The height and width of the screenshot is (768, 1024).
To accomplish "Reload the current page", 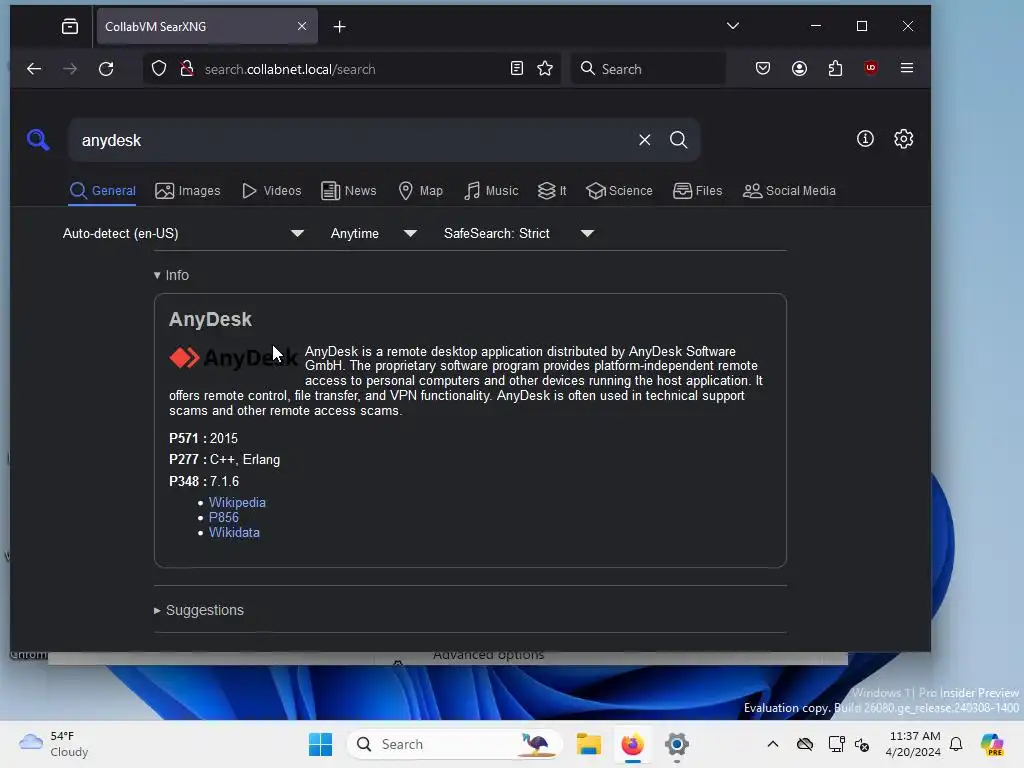I will [106, 69].
